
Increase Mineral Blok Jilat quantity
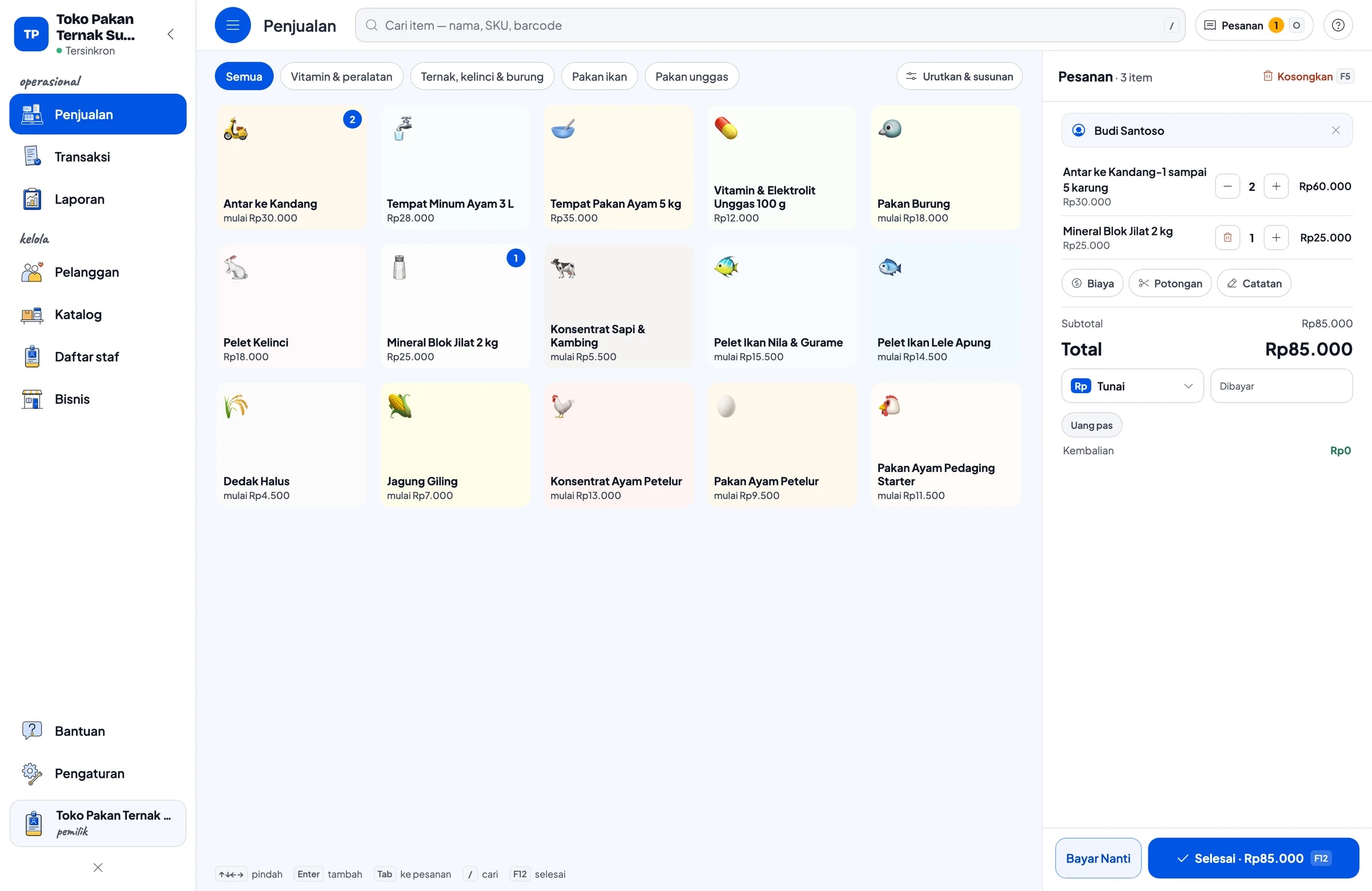point(1276,237)
